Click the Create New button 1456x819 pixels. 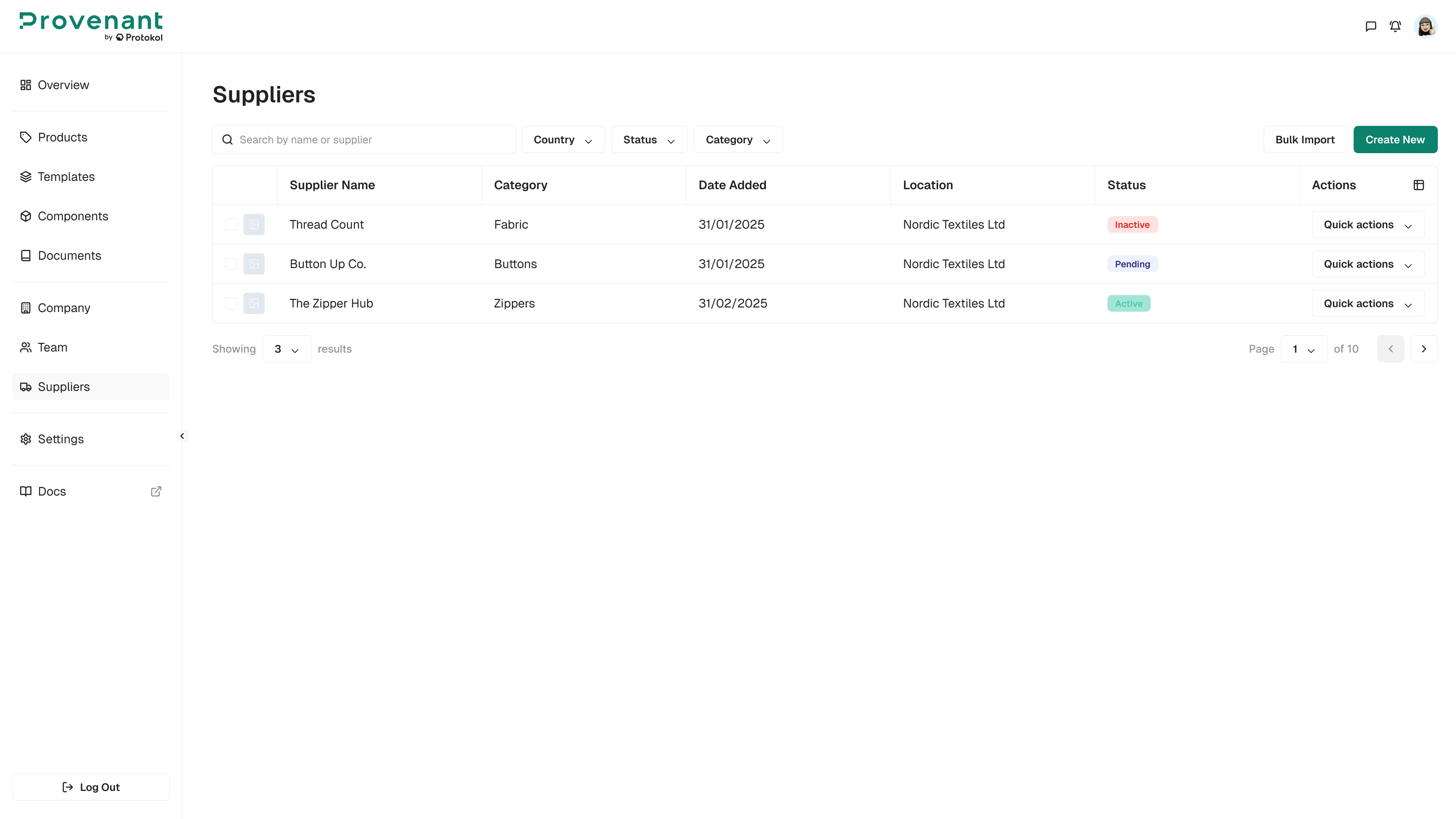[1395, 139]
